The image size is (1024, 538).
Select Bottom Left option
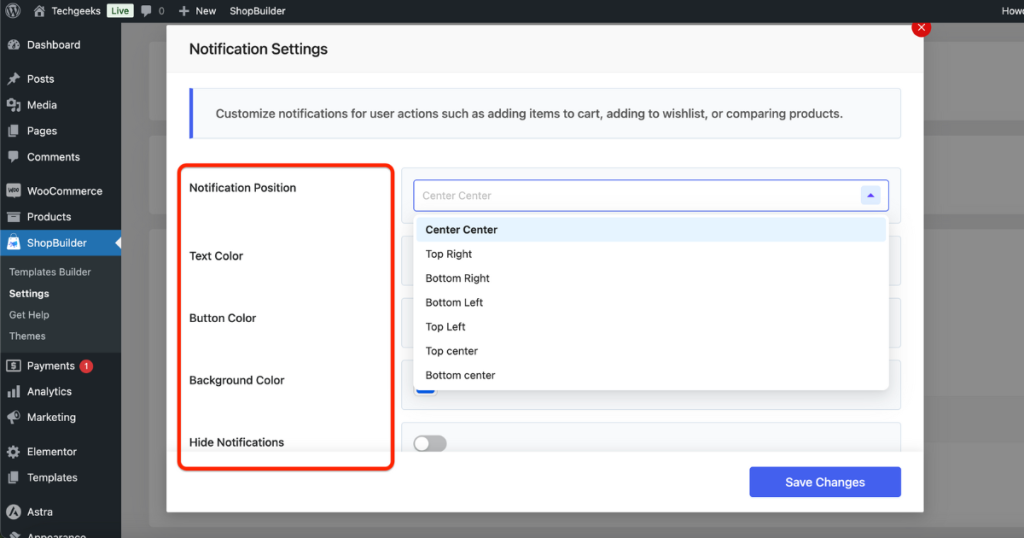pyautogui.click(x=650, y=302)
